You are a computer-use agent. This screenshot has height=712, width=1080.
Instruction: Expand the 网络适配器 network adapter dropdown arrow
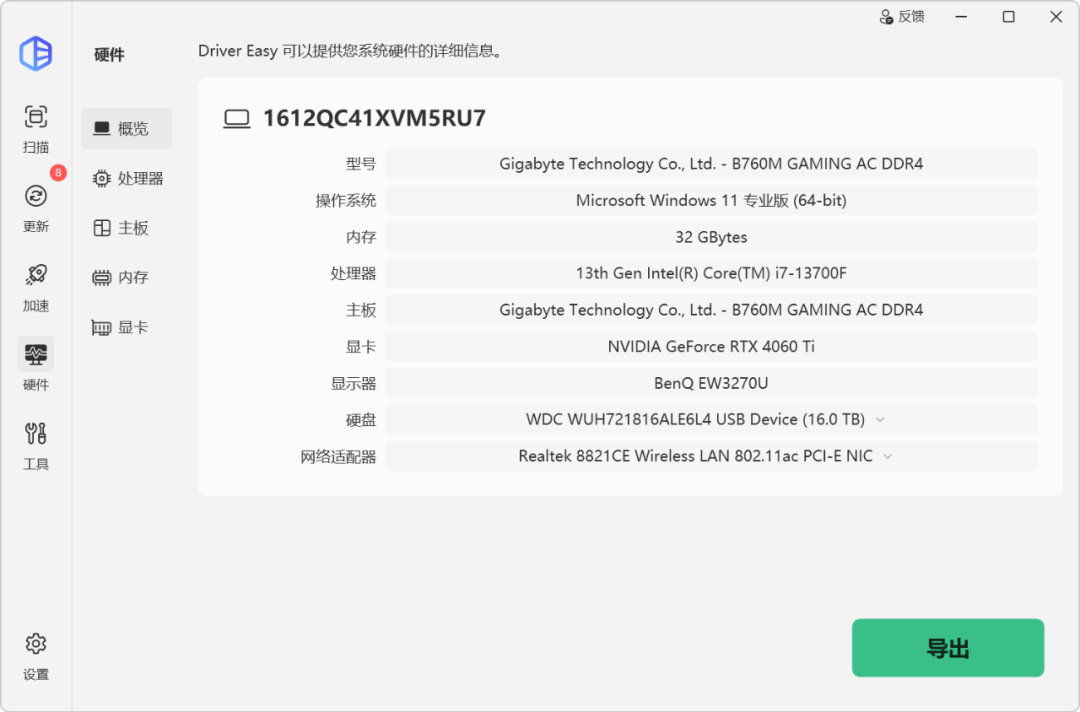[888, 456]
